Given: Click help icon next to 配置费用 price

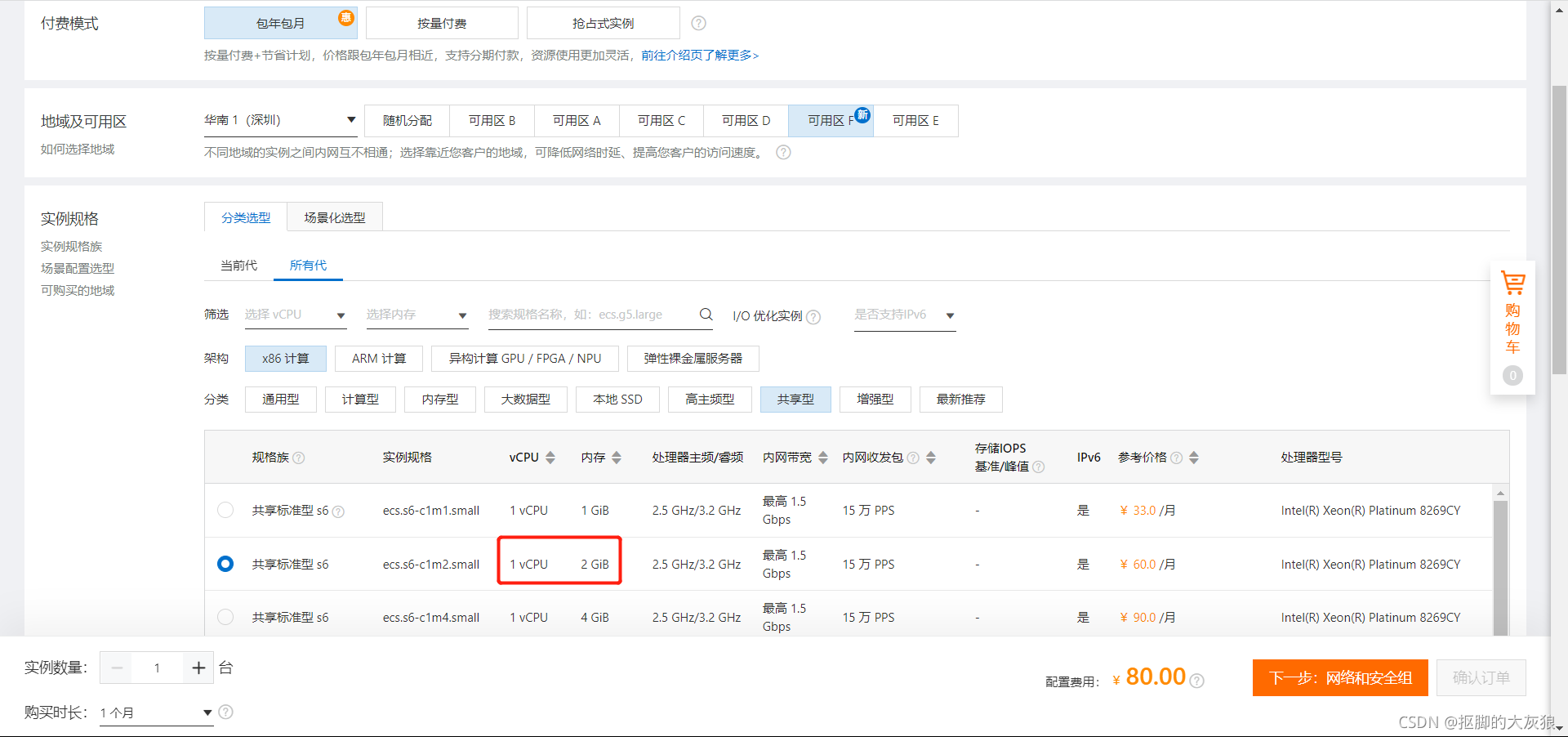Looking at the screenshot, I should click(1196, 681).
